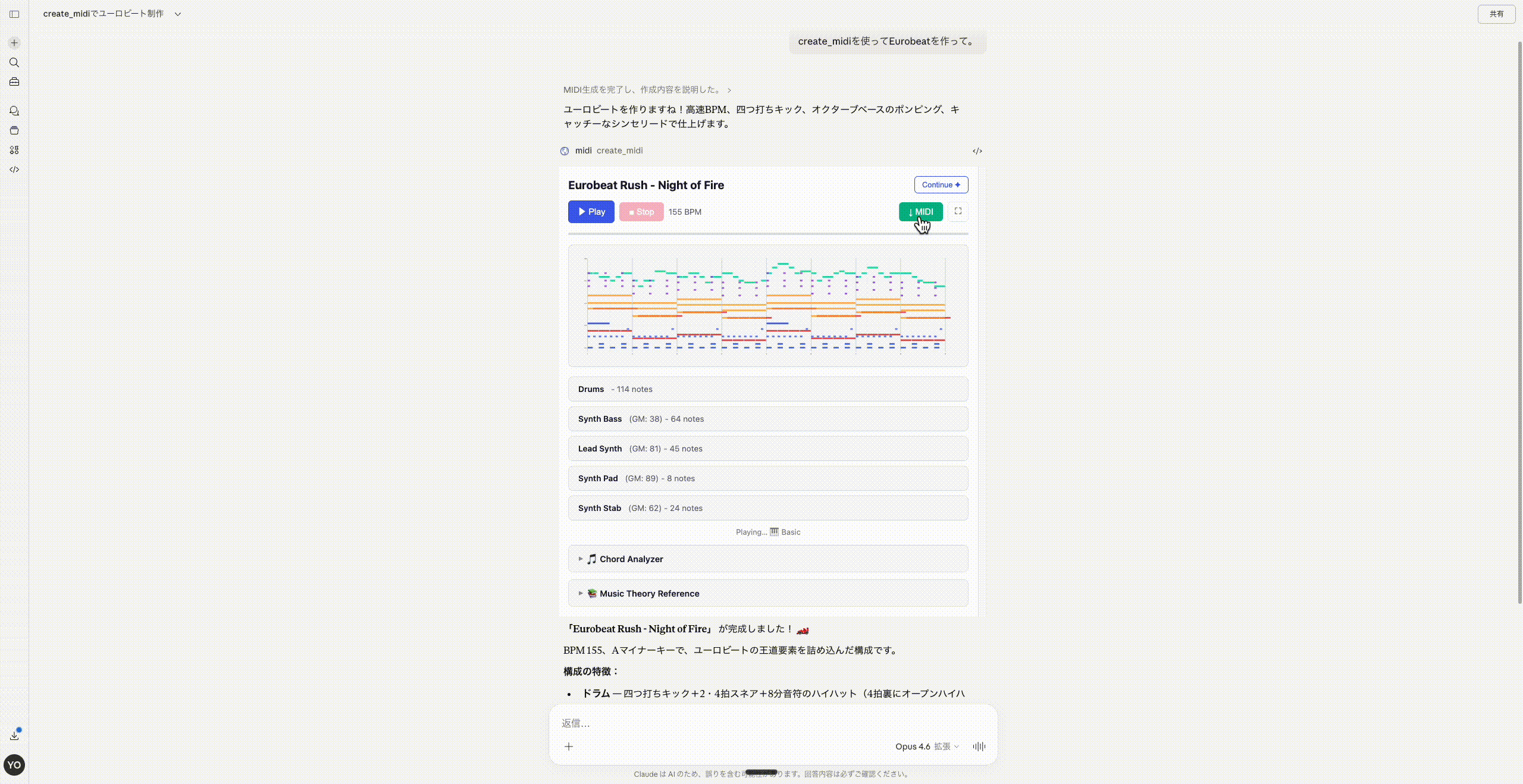1523x784 pixels.
Task: Click the download icon at sidebar bottom
Action: coord(15,736)
